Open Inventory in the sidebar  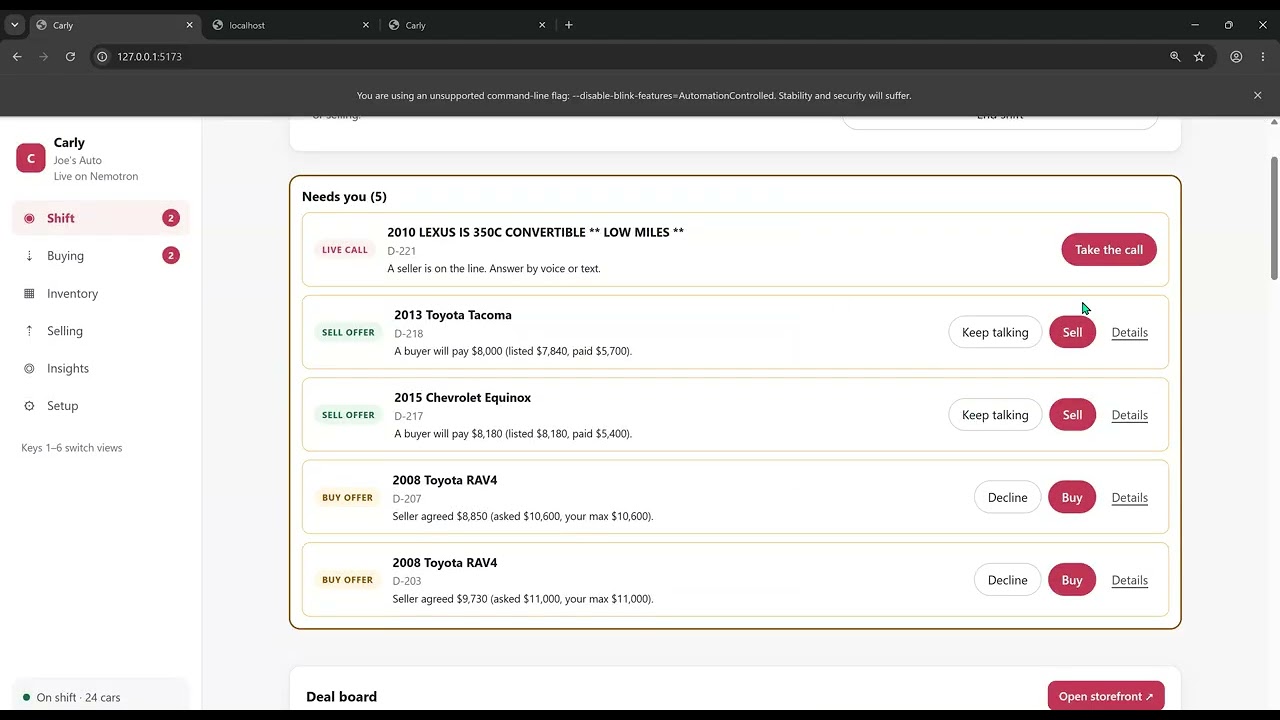tap(100, 293)
